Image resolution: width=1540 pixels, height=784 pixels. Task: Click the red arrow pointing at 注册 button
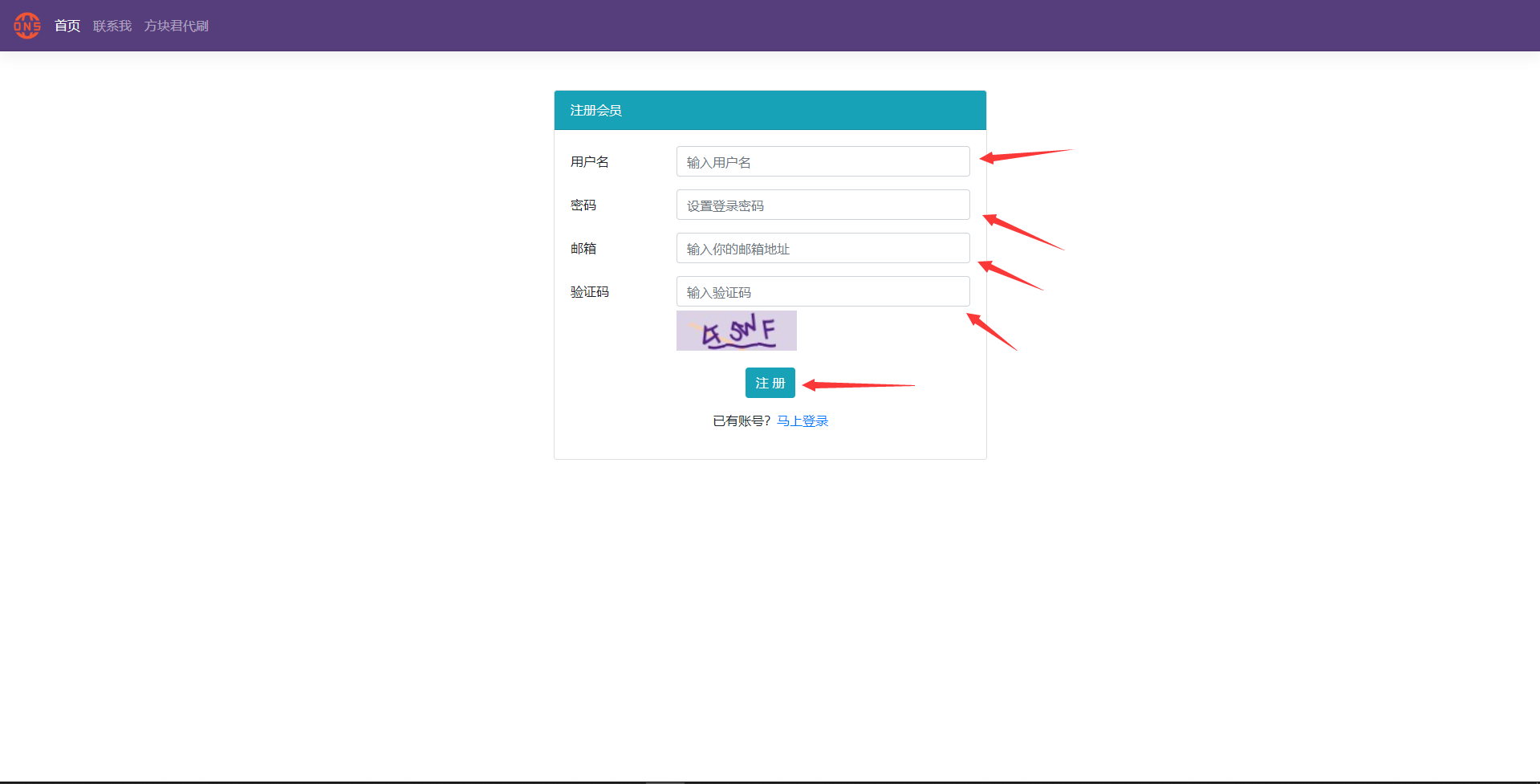(857, 385)
